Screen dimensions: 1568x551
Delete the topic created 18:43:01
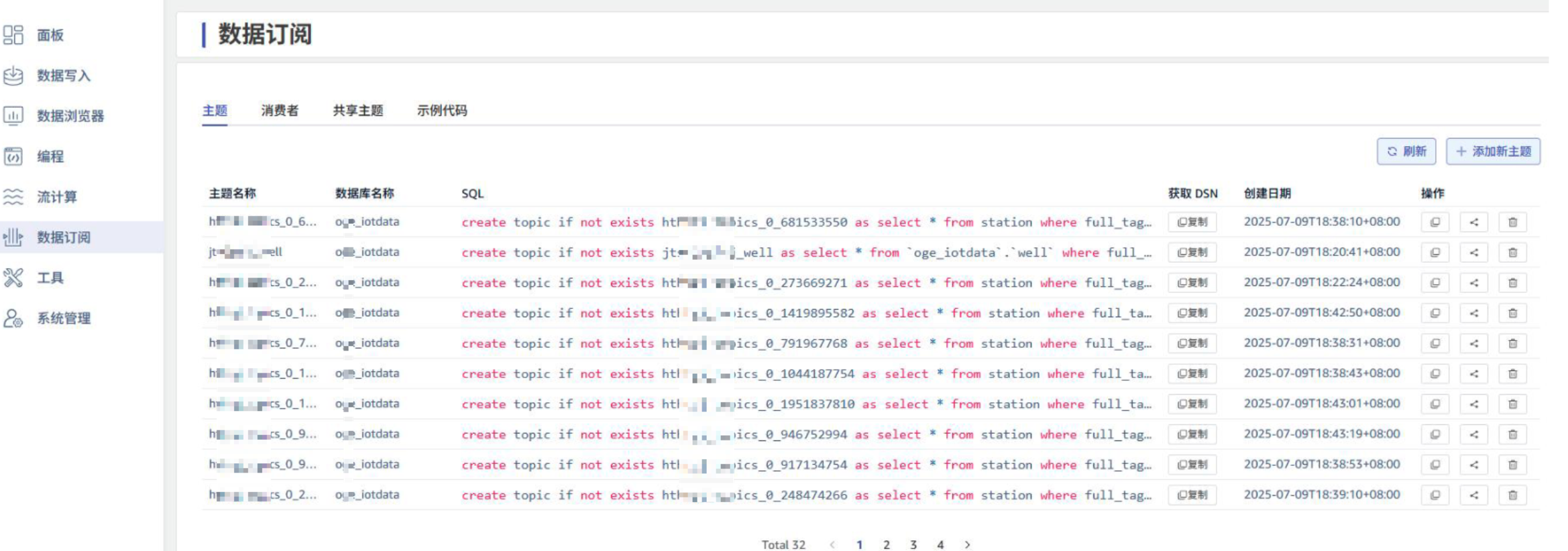point(1513,404)
